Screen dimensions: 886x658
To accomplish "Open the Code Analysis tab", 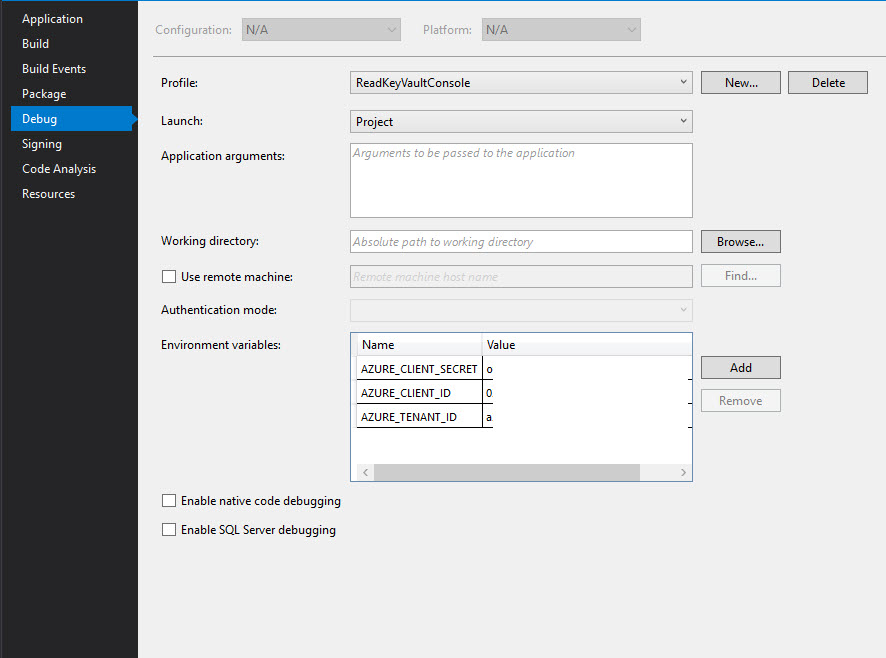I will click(59, 169).
